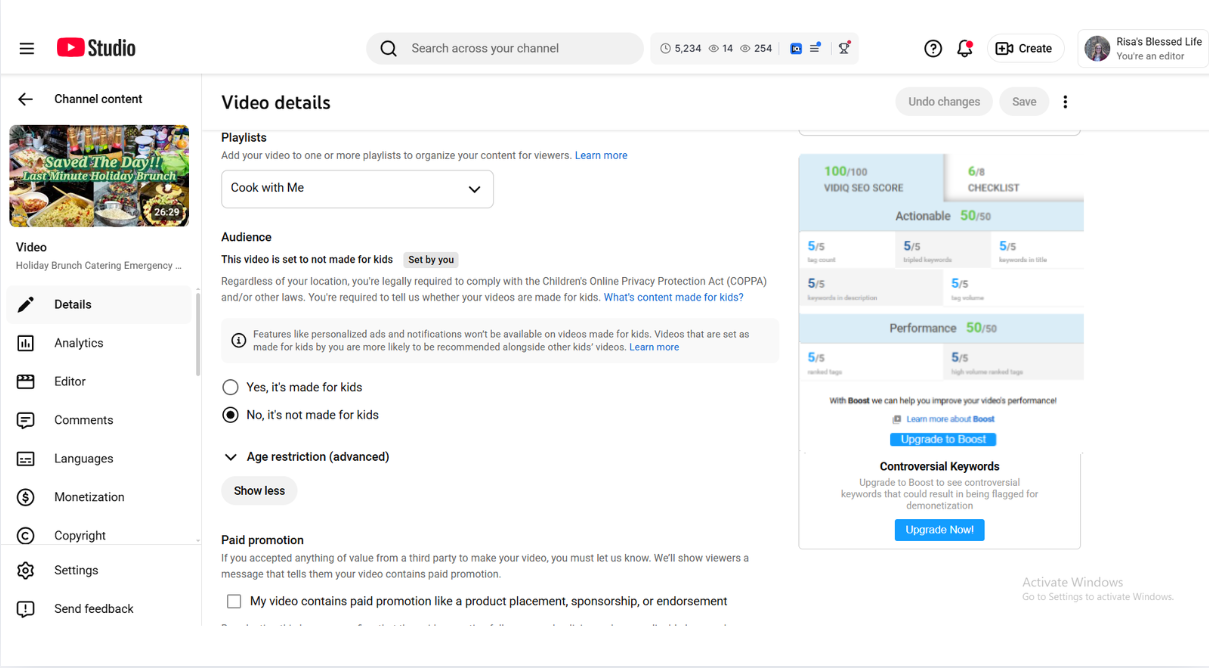Click Send feedback in the sidebar

[x=99, y=608]
